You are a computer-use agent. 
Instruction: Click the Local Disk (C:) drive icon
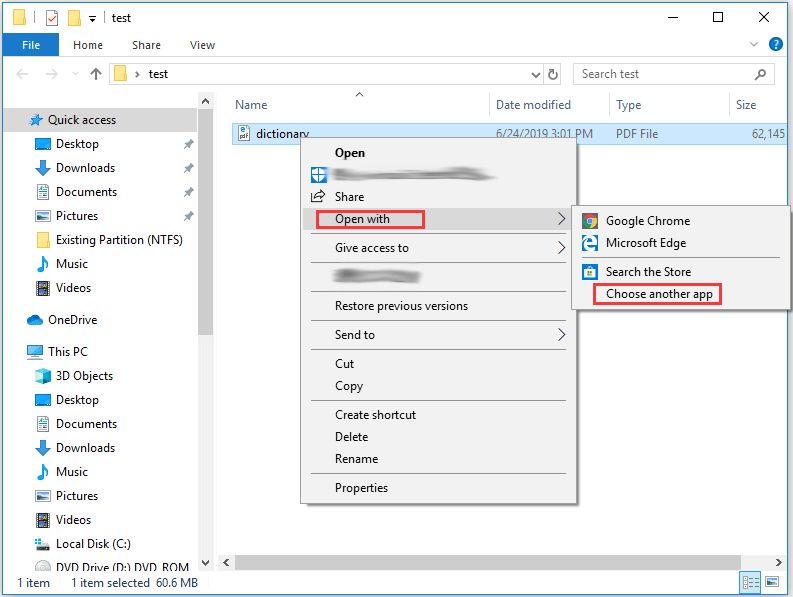43,544
